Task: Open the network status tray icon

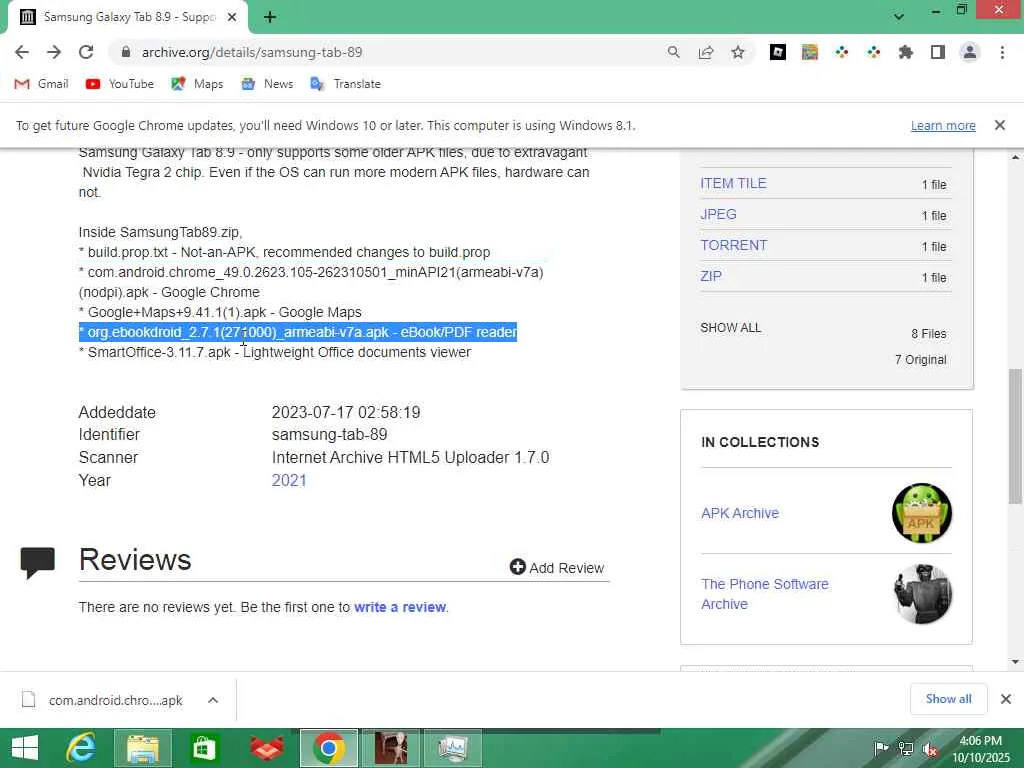Action: [906, 749]
